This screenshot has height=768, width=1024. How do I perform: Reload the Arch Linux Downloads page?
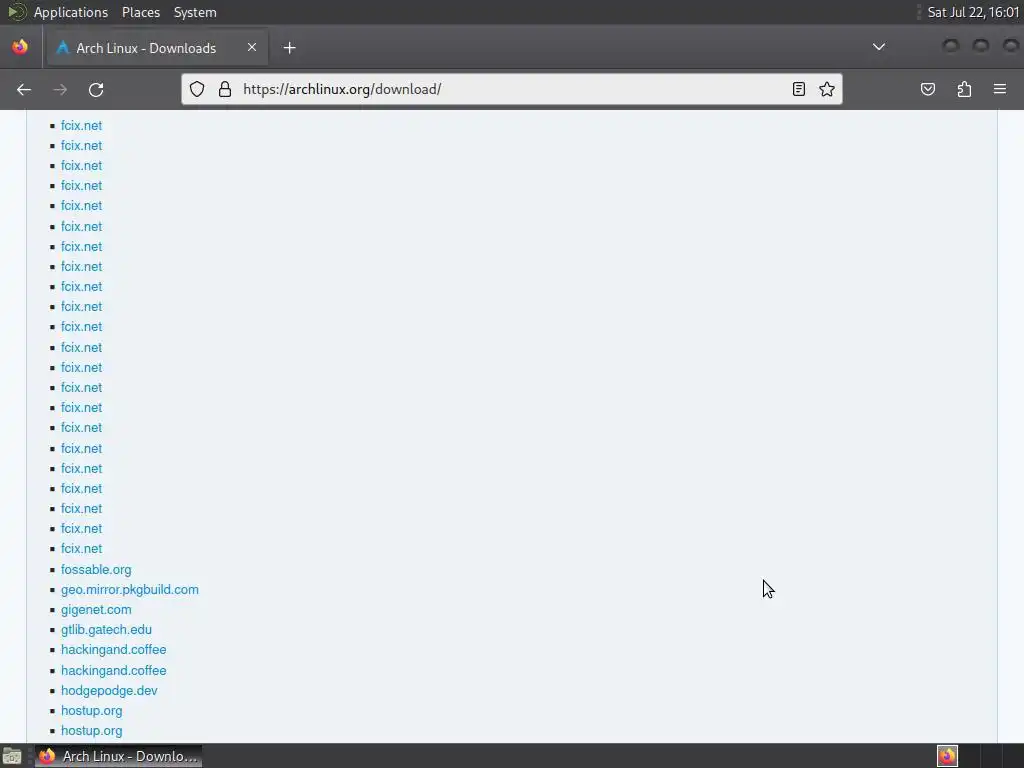click(x=96, y=89)
